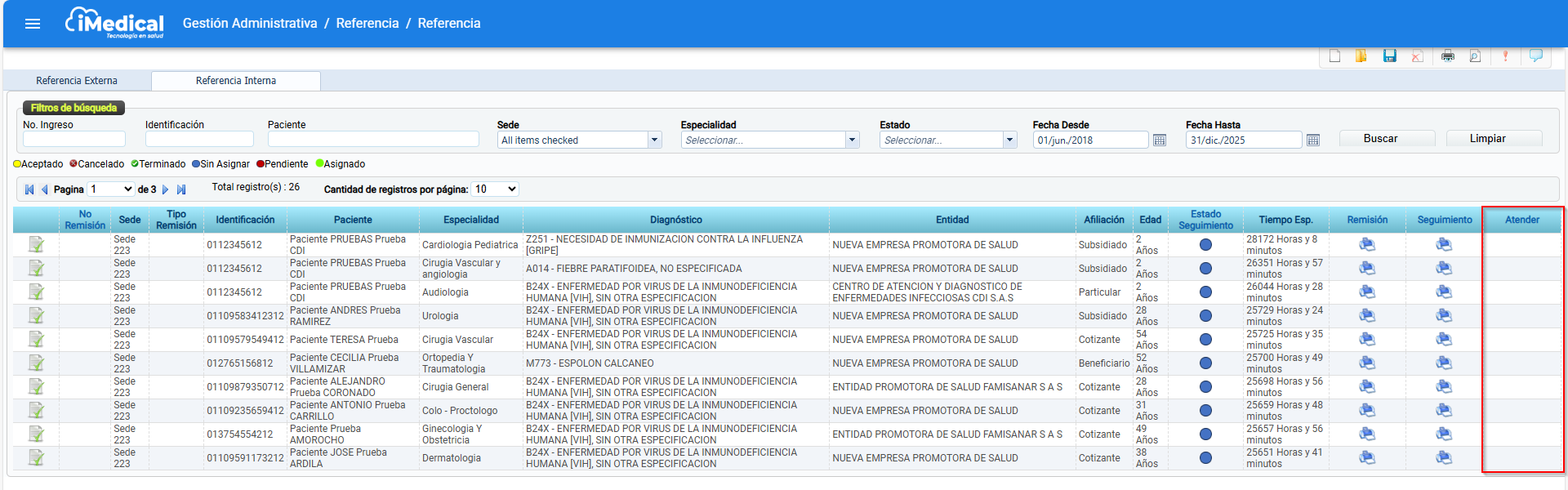This screenshot has width=1568, height=490.
Task: Select the Referencia Interna tab
Action: [x=236, y=80]
